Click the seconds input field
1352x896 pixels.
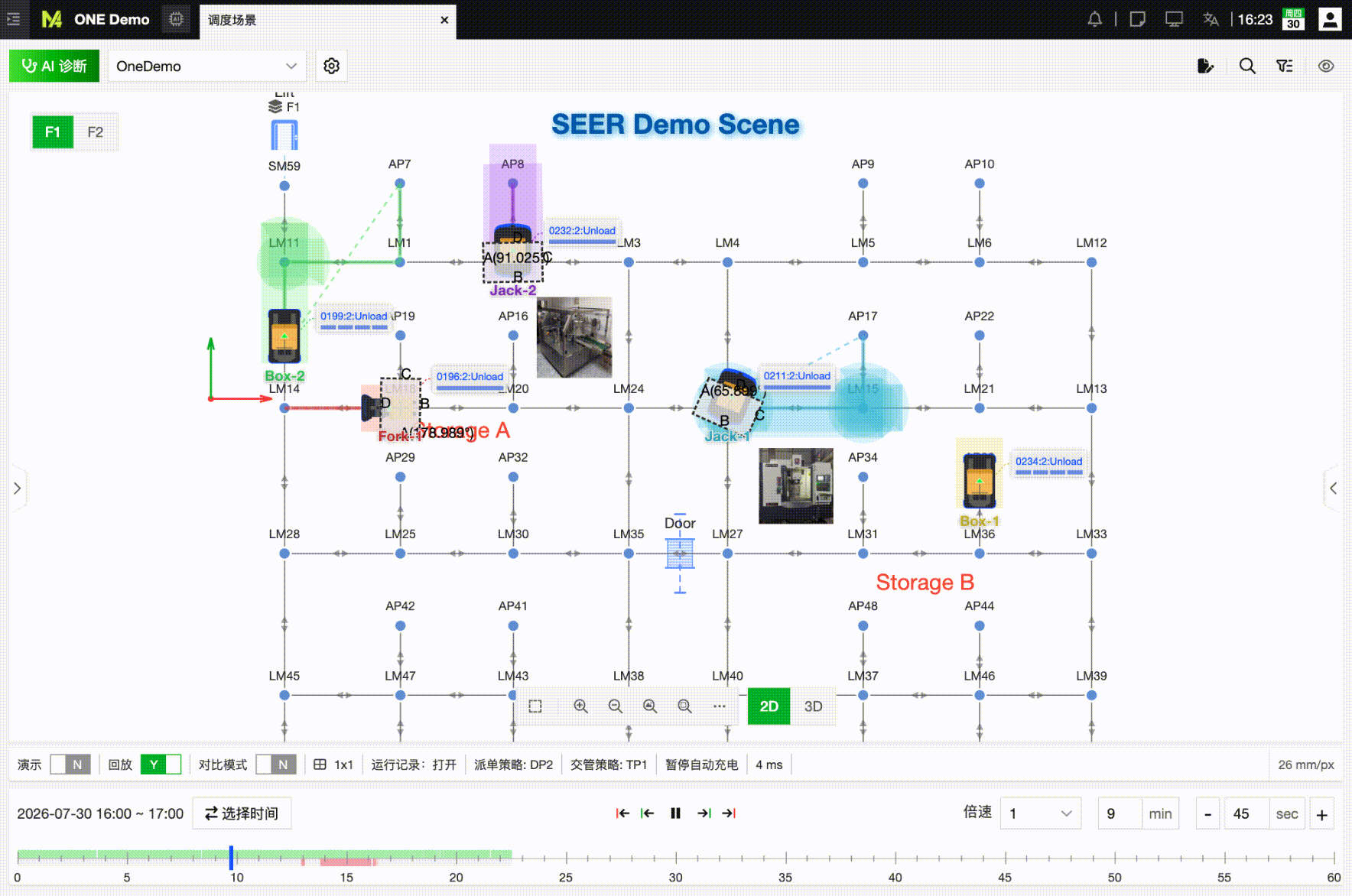point(1246,813)
